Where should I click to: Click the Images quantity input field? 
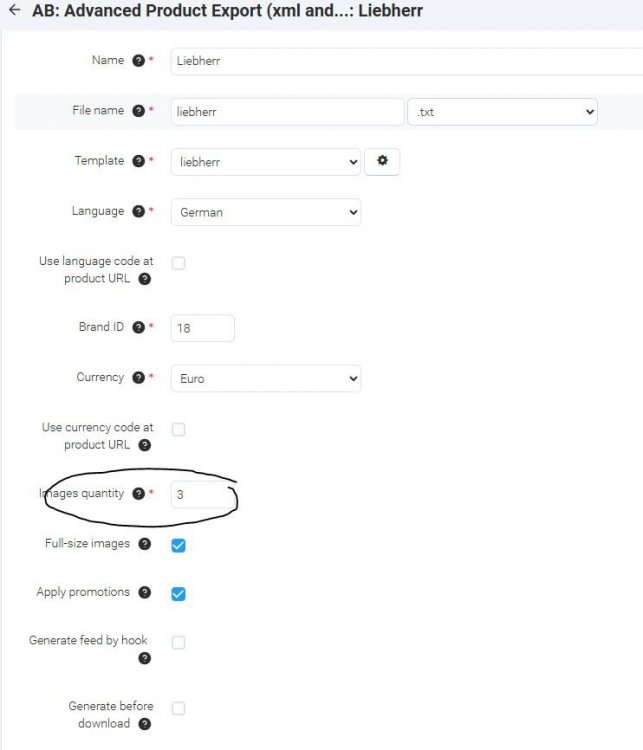pos(202,495)
